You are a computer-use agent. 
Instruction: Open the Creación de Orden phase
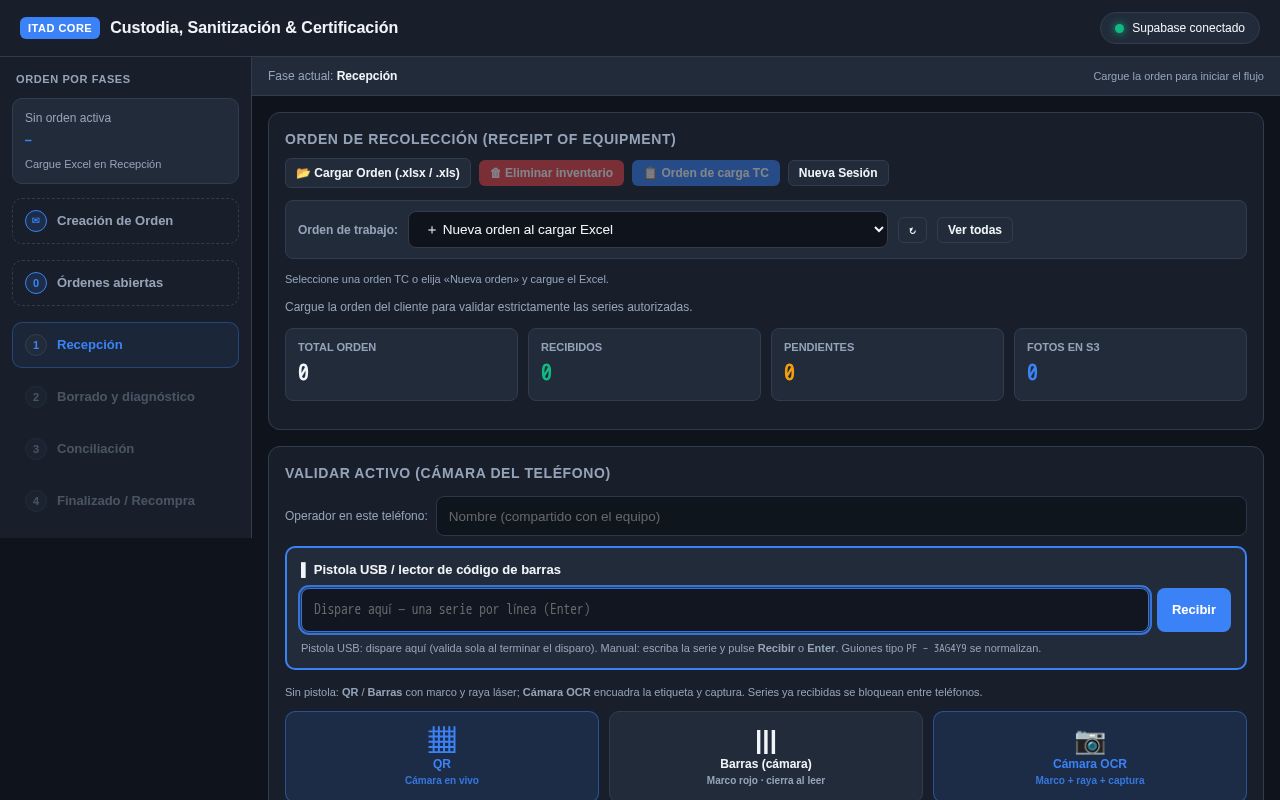[x=126, y=221]
